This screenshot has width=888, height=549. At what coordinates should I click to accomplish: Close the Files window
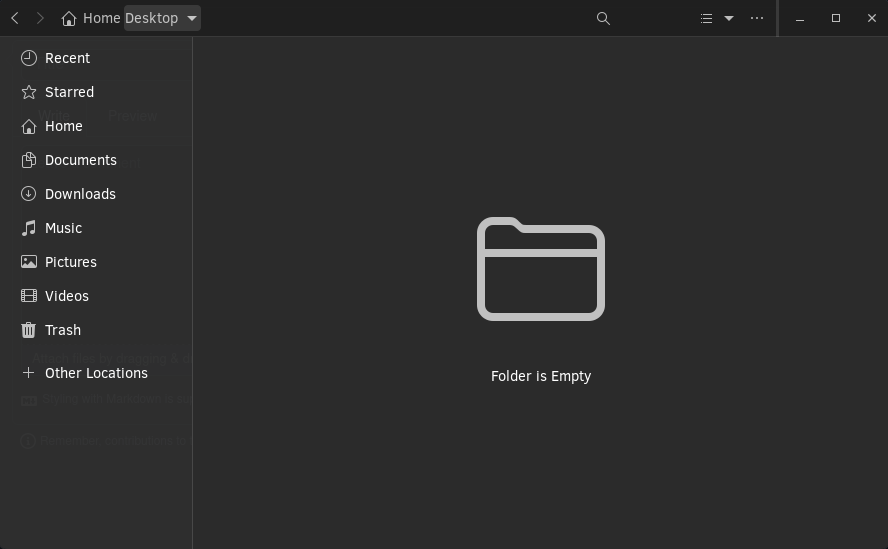(x=872, y=18)
